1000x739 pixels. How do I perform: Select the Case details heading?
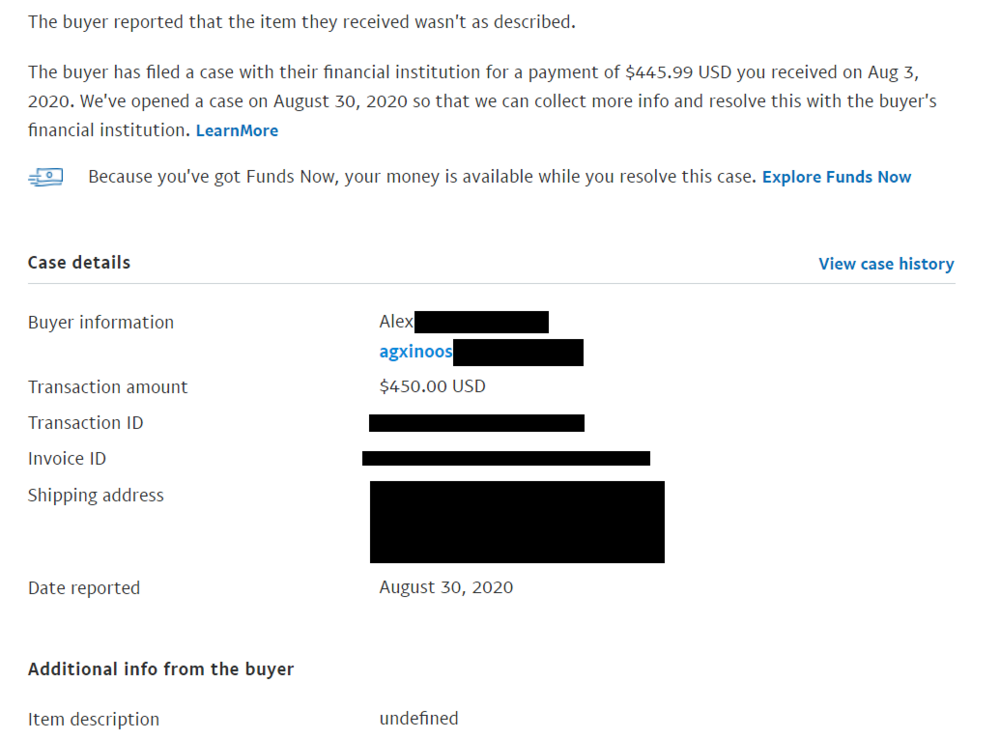click(x=79, y=263)
